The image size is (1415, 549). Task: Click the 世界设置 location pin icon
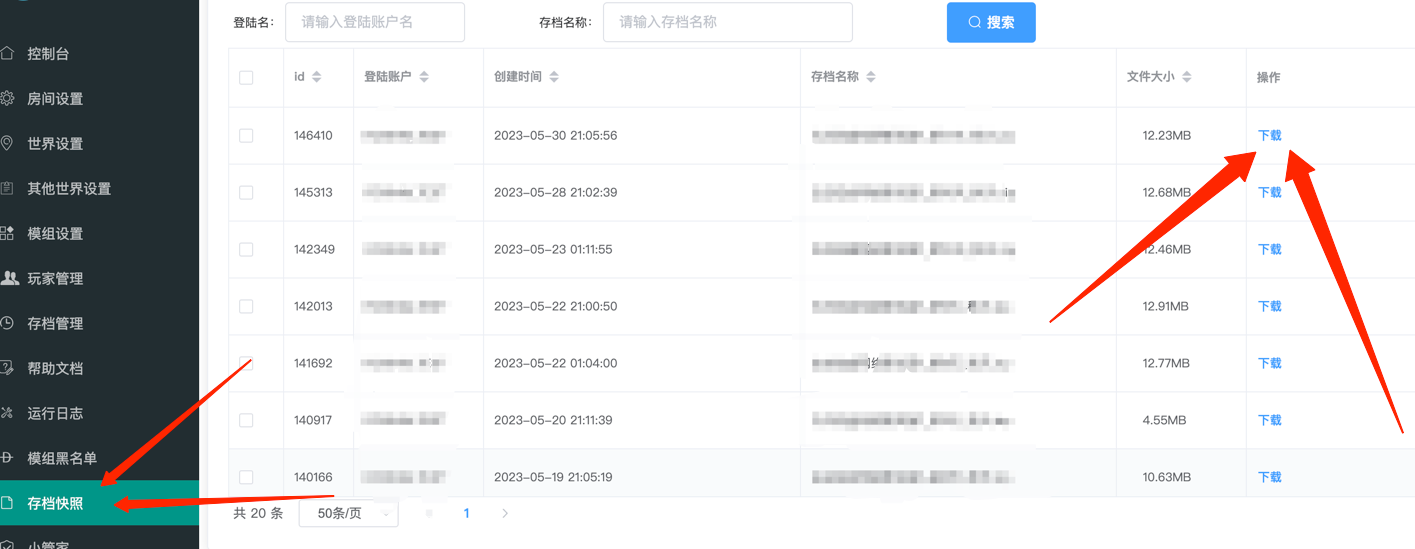point(7,144)
